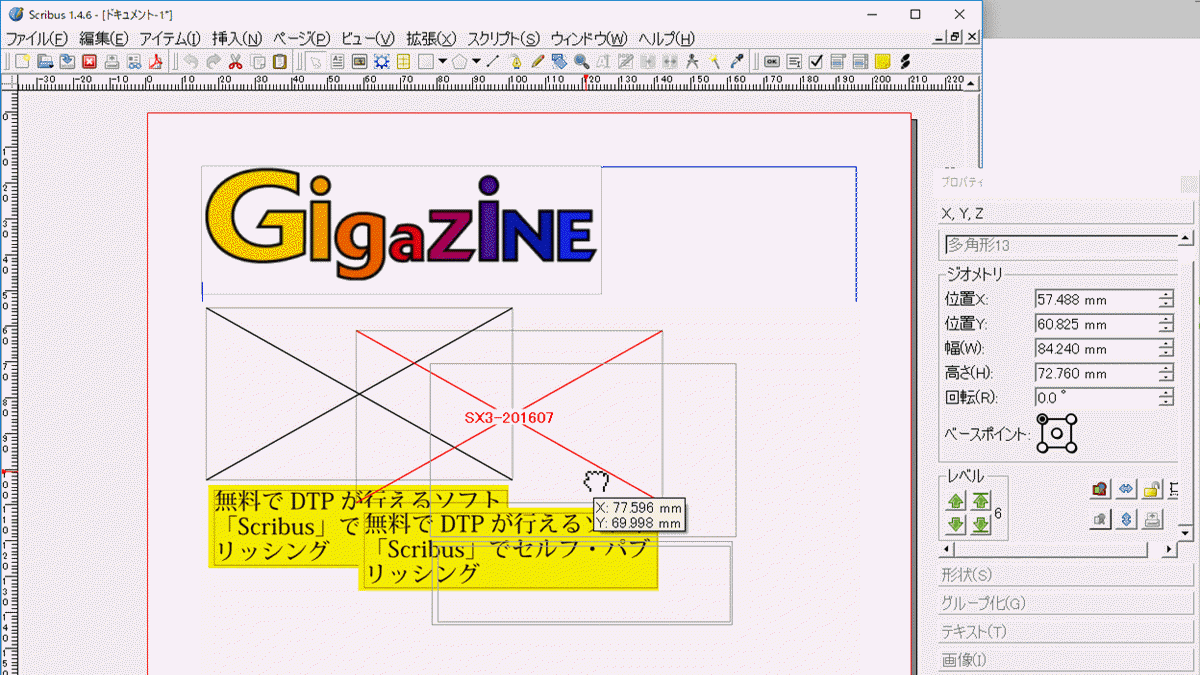Open the Insert Polygon dropdown arrow
Screen dimensions: 1200x675
tap(476, 61)
